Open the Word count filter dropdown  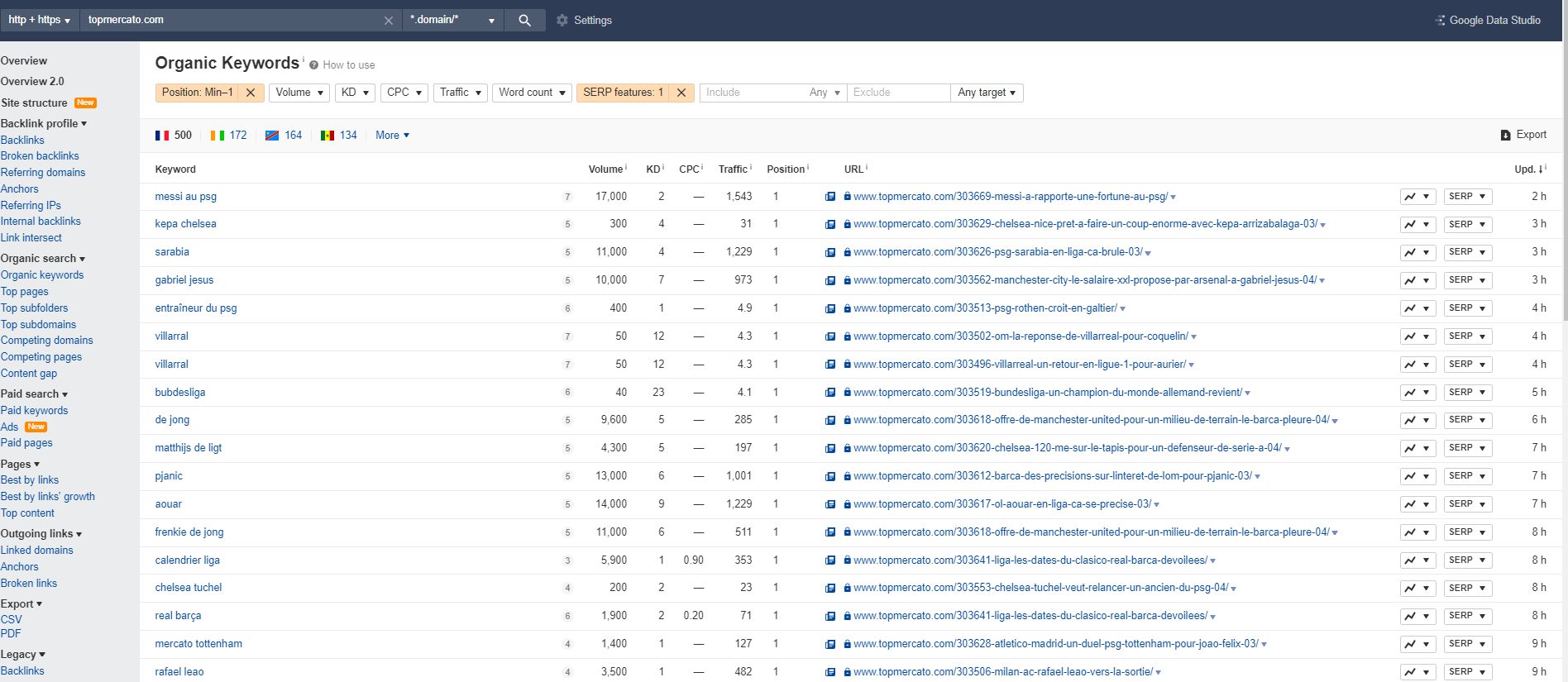point(533,93)
